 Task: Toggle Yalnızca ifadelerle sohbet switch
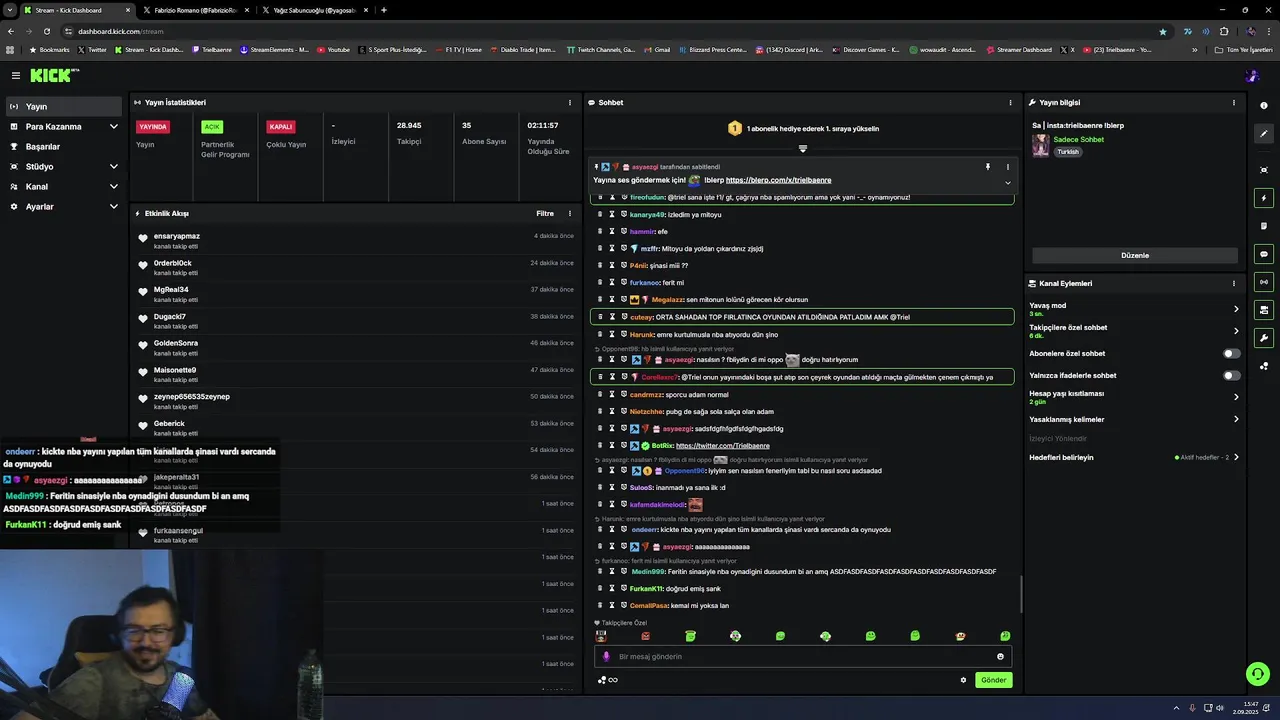coord(1232,375)
